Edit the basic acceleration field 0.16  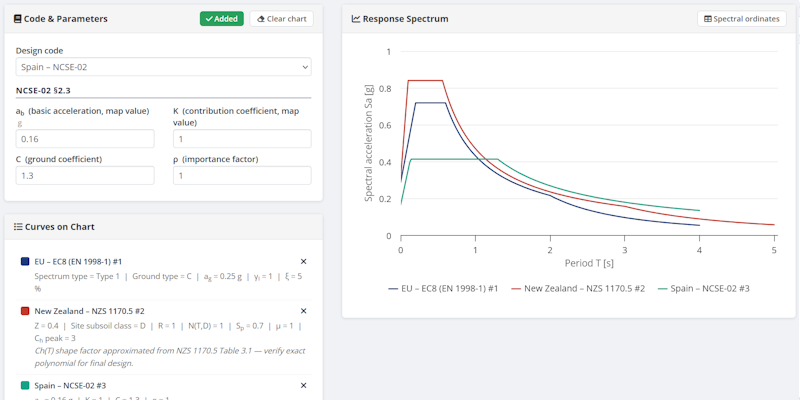point(85,139)
